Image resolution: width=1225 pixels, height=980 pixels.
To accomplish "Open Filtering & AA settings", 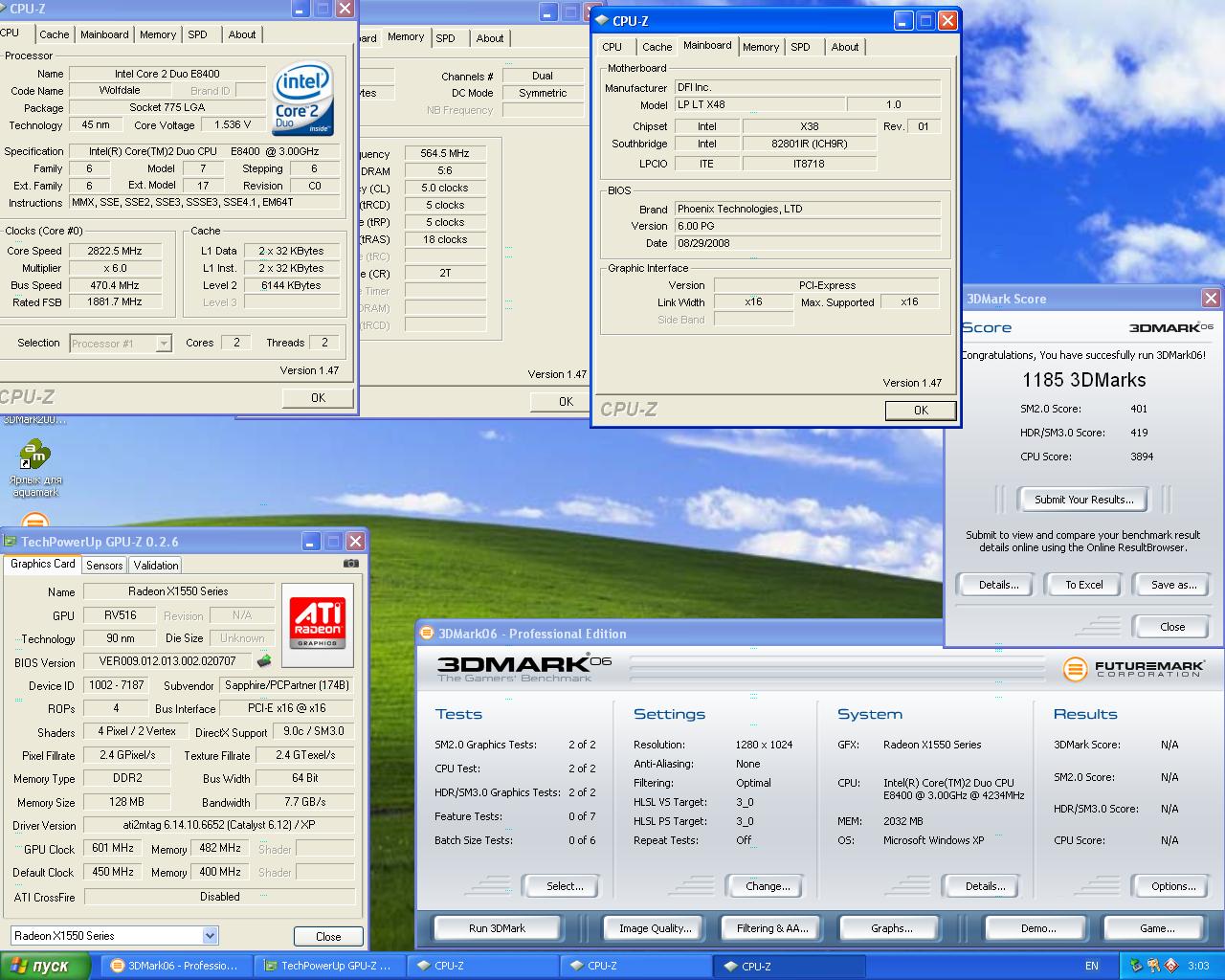I will point(772,928).
